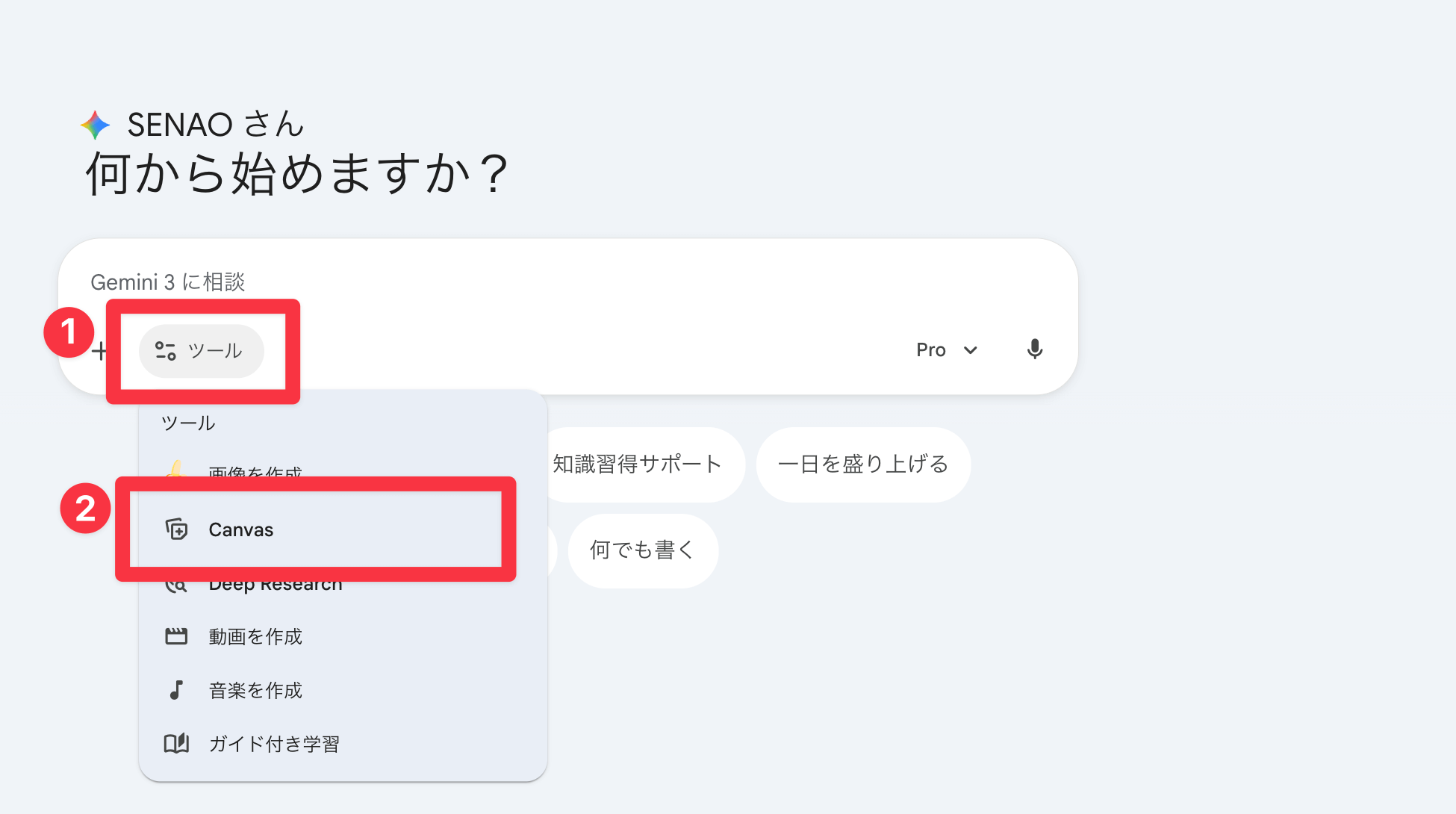Click the music note icon
Viewport: 1456px width, 814px height.
coord(176,690)
